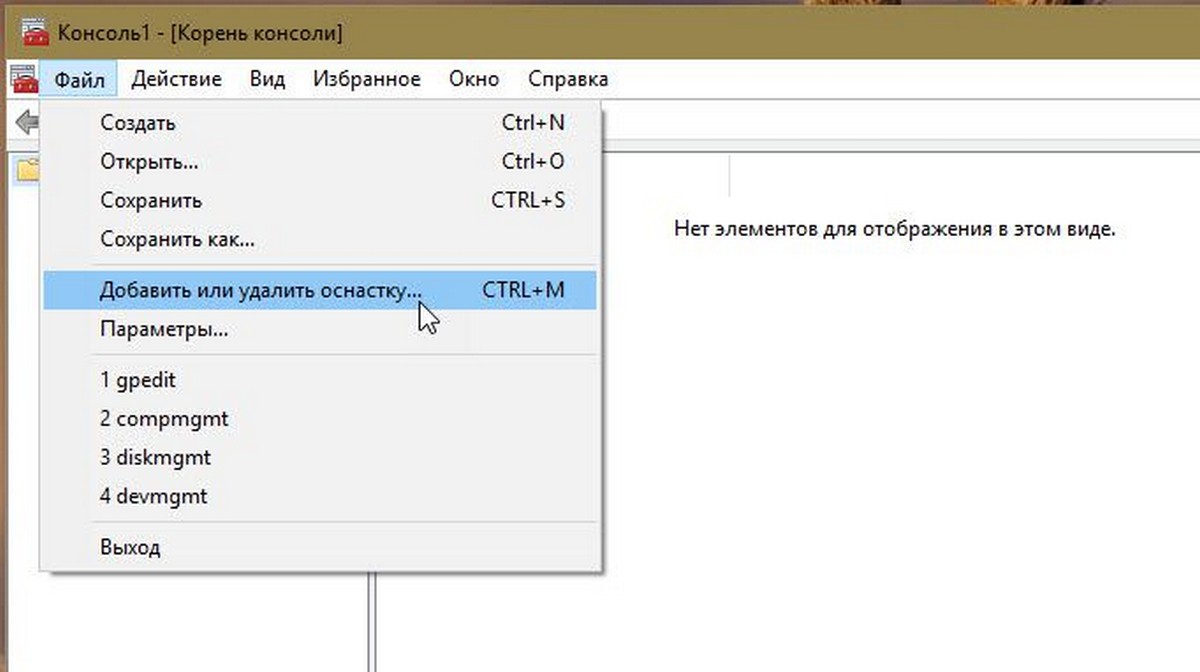Open recent file 1 gpedit
The width and height of the screenshot is (1200, 672).
click(320, 380)
